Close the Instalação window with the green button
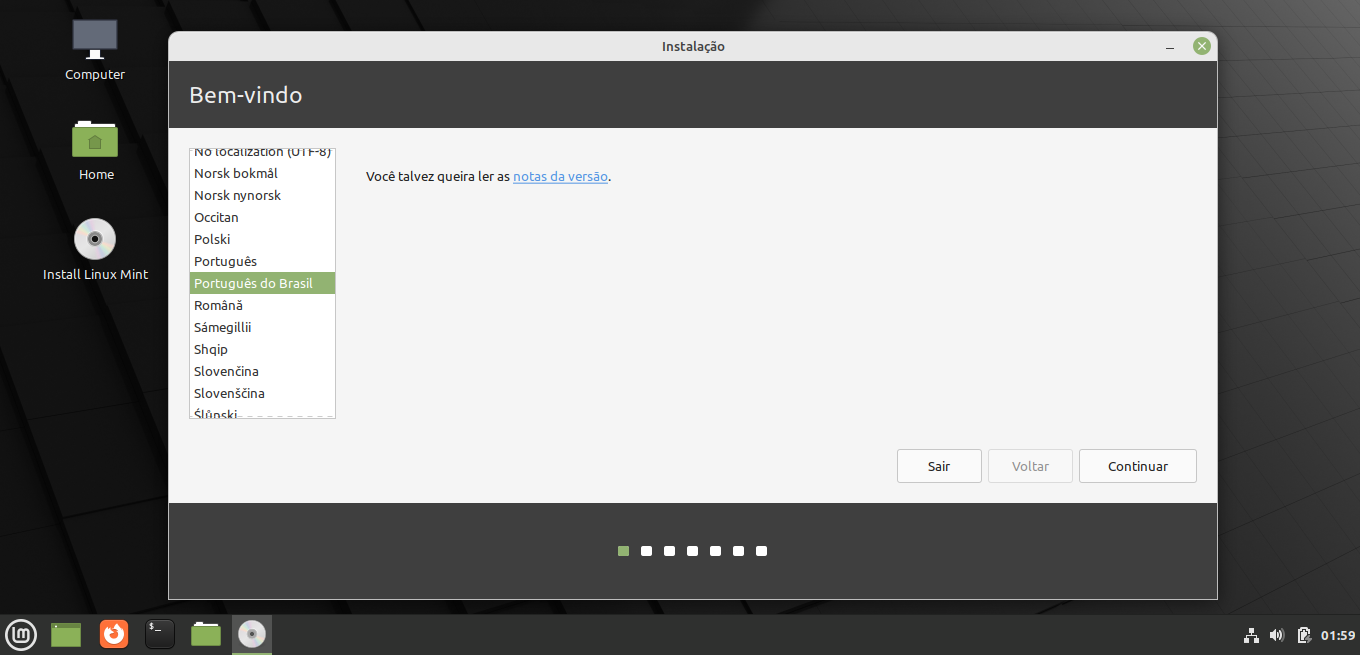 point(1202,46)
